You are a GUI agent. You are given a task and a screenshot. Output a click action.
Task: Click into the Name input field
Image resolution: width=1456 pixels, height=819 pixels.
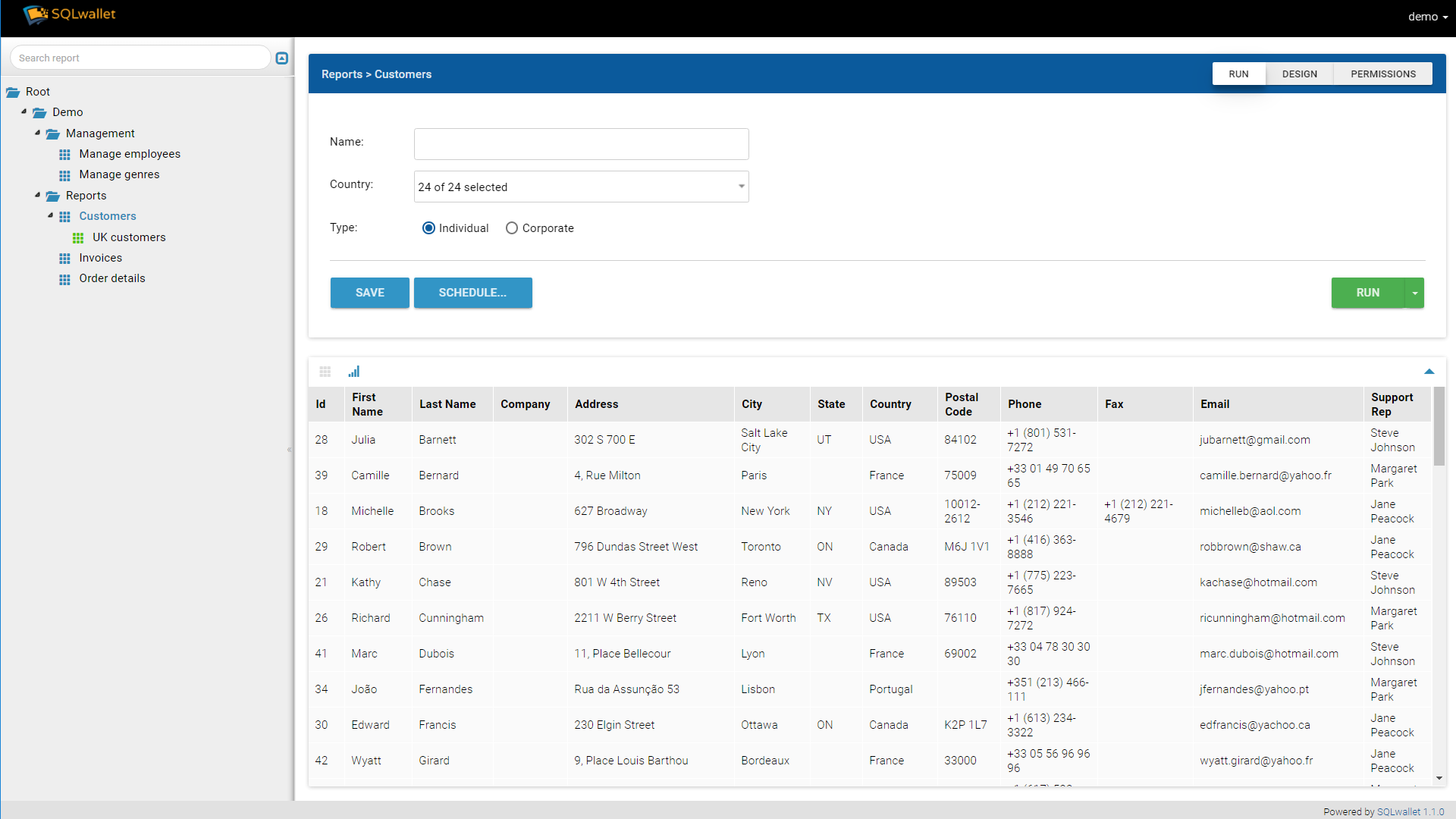pyautogui.click(x=581, y=144)
